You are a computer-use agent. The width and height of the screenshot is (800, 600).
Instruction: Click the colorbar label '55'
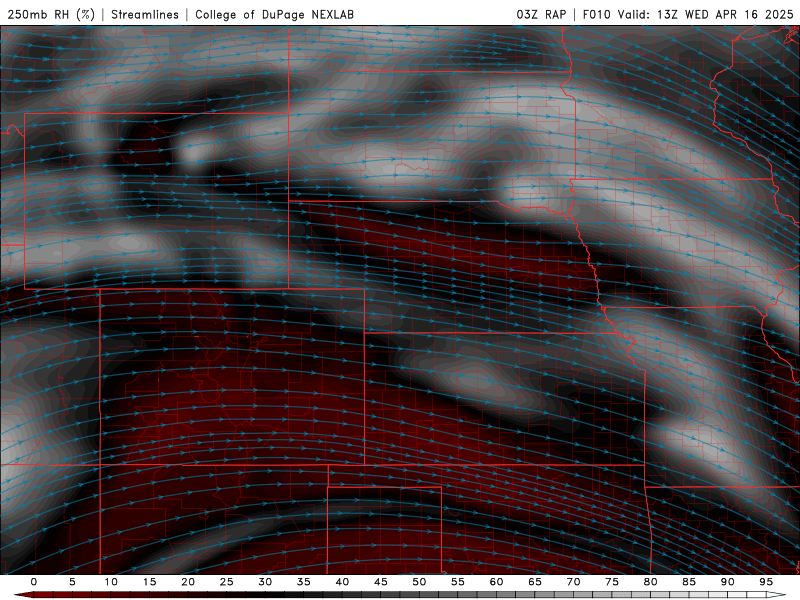(x=458, y=582)
